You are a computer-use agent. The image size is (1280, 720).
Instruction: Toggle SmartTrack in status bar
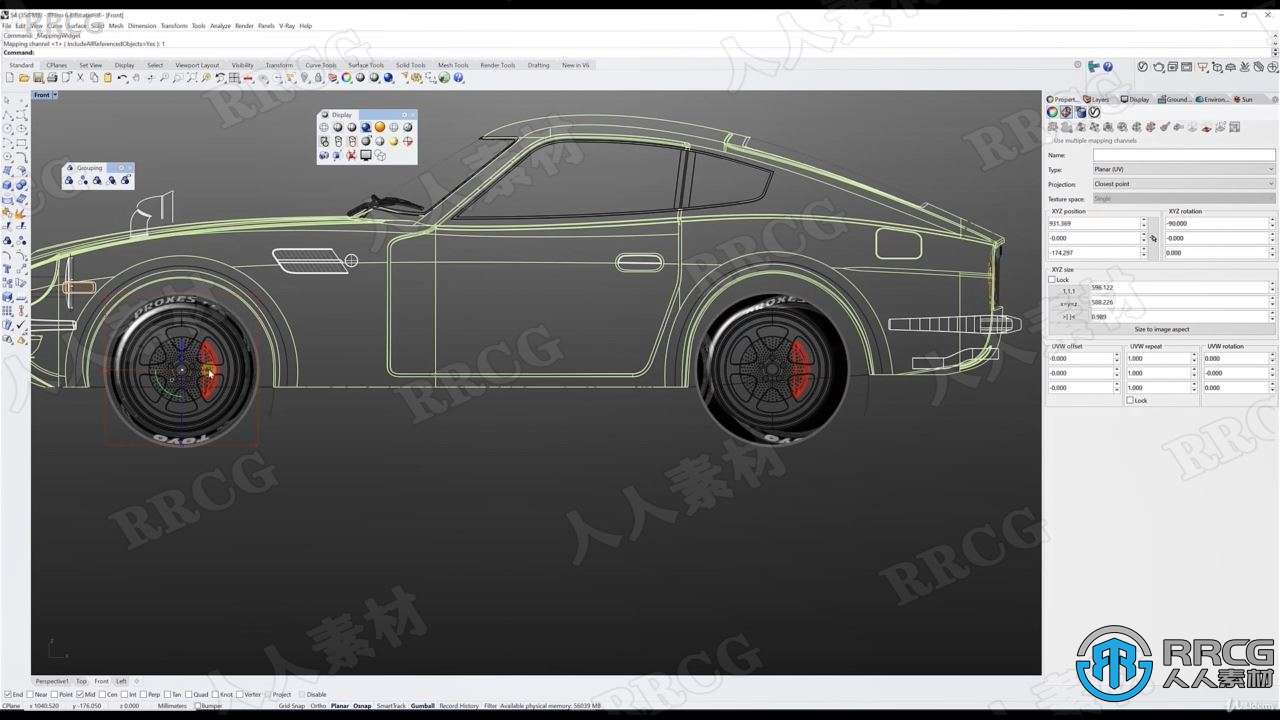(391, 706)
